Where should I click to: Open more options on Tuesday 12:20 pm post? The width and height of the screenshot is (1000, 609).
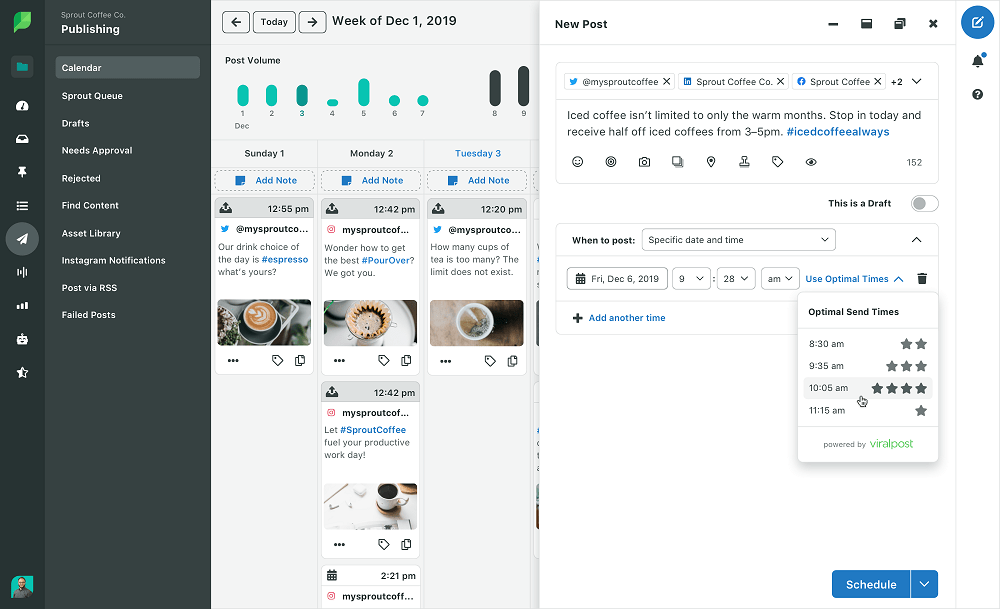445,361
